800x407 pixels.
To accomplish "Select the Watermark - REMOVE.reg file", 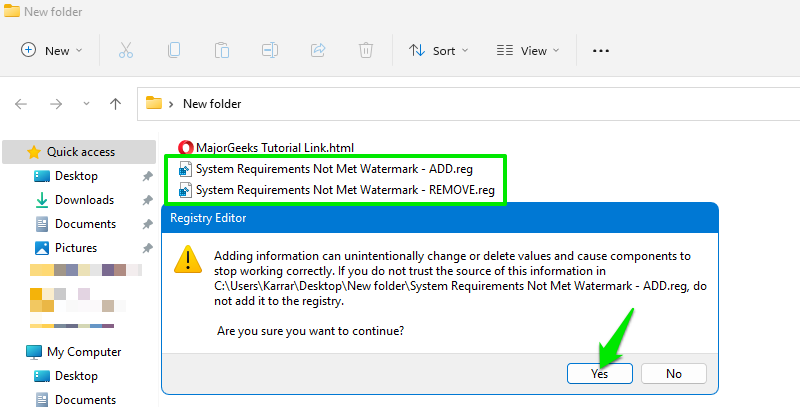I will [345, 190].
